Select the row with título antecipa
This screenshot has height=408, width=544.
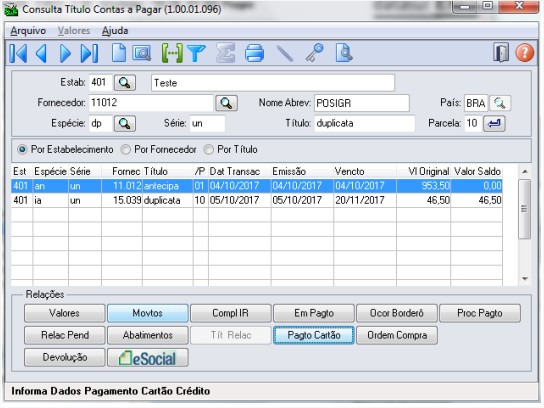(x=257, y=186)
